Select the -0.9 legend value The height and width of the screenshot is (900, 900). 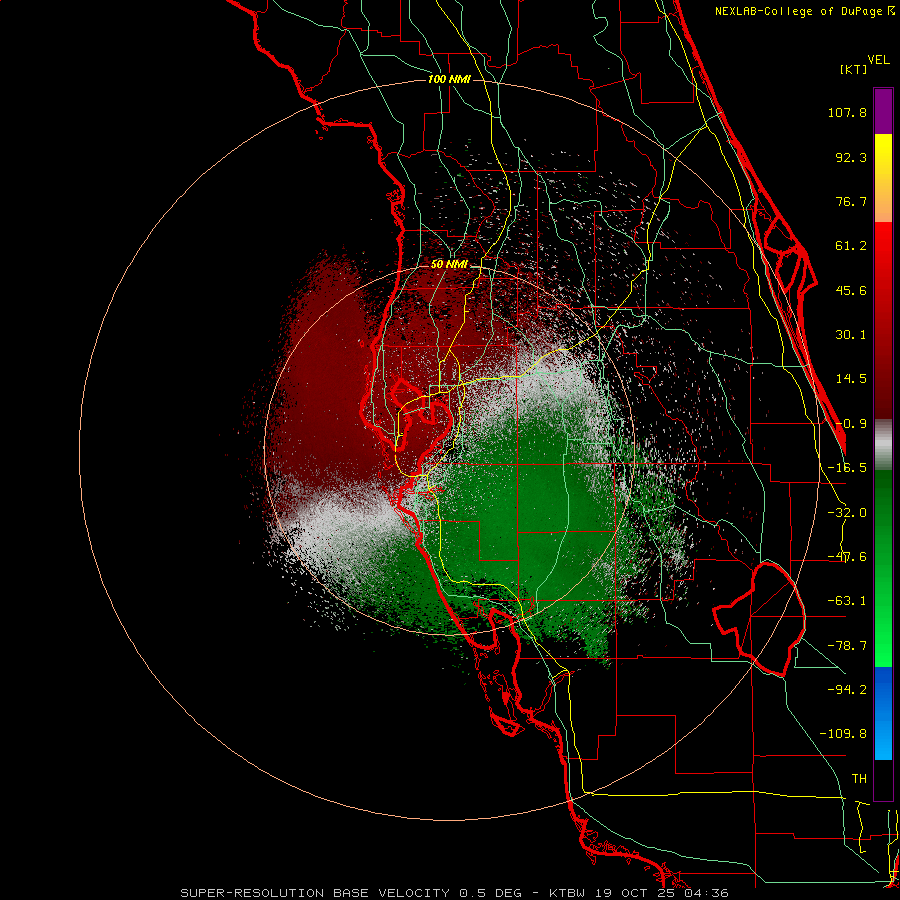(851, 424)
